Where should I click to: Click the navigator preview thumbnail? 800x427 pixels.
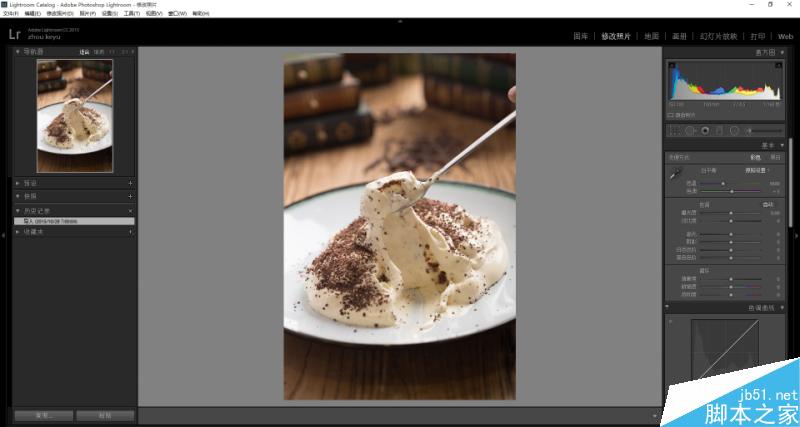[74, 116]
